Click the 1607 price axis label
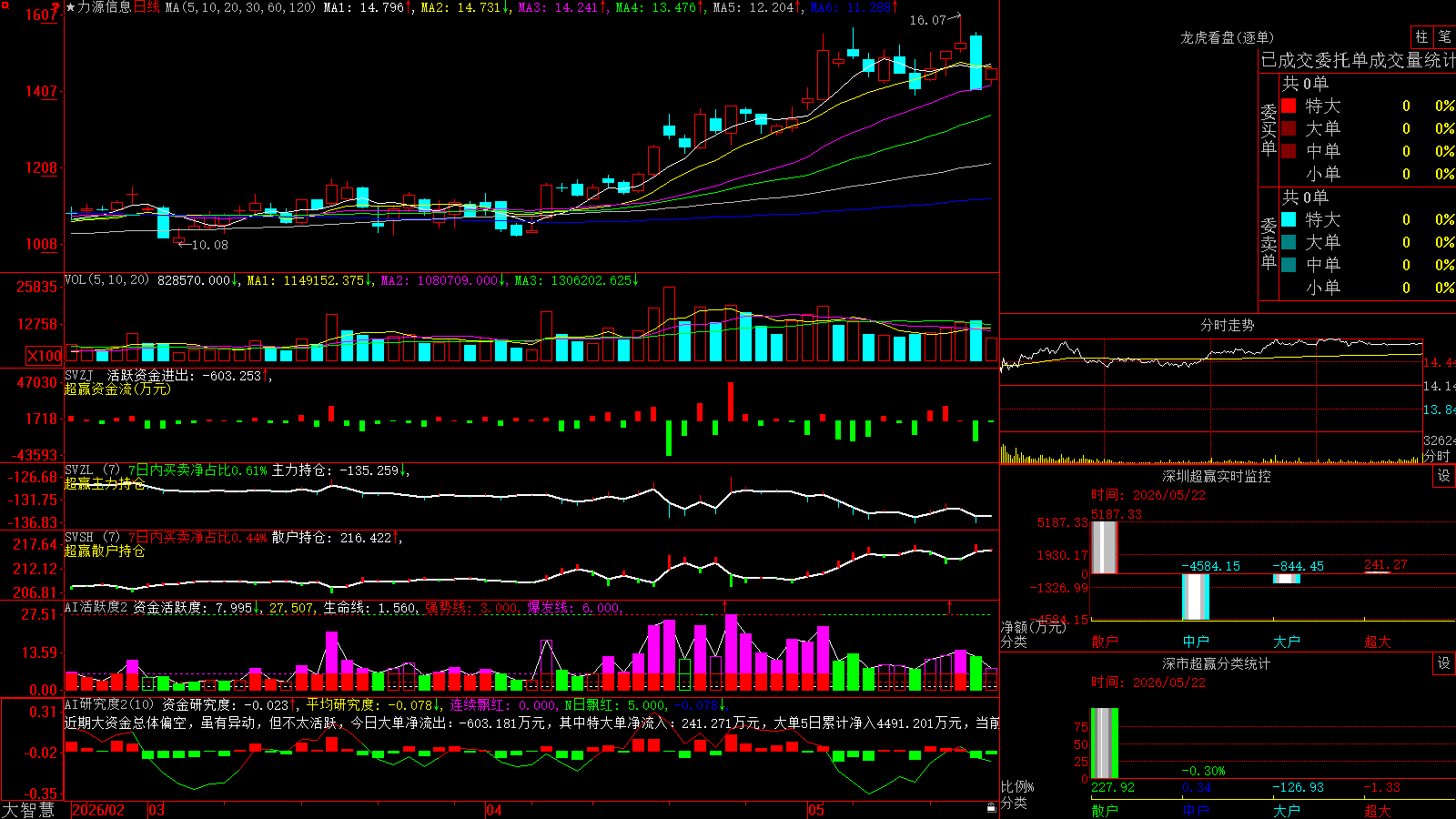This screenshot has width=1456, height=819. (x=42, y=15)
